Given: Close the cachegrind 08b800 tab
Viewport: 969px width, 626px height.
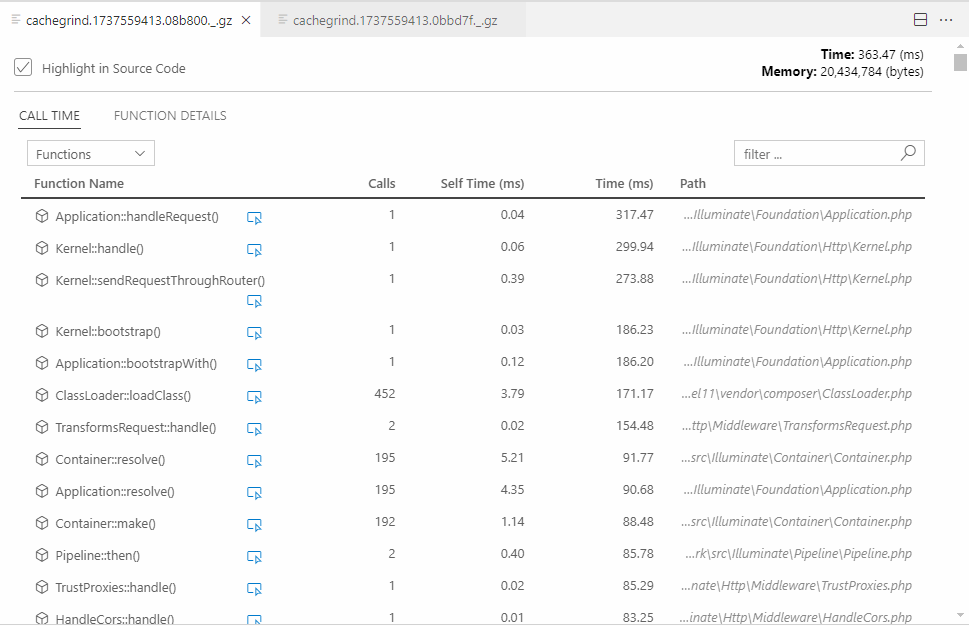Looking at the screenshot, I should [246, 20].
